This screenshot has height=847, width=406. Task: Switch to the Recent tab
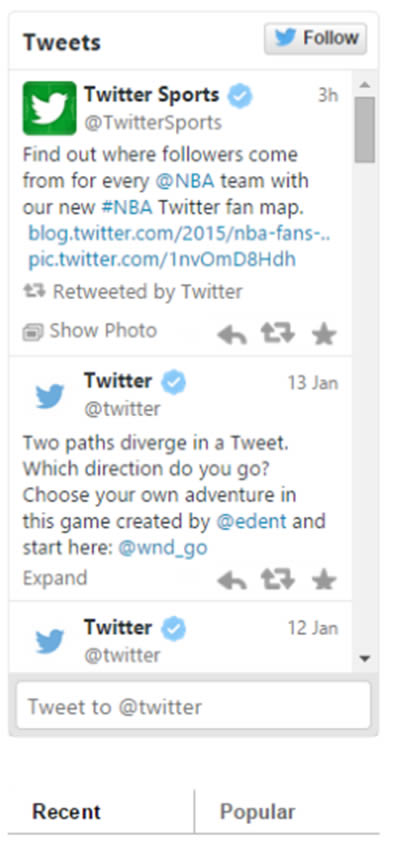pyautogui.click(x=66, y=812)
